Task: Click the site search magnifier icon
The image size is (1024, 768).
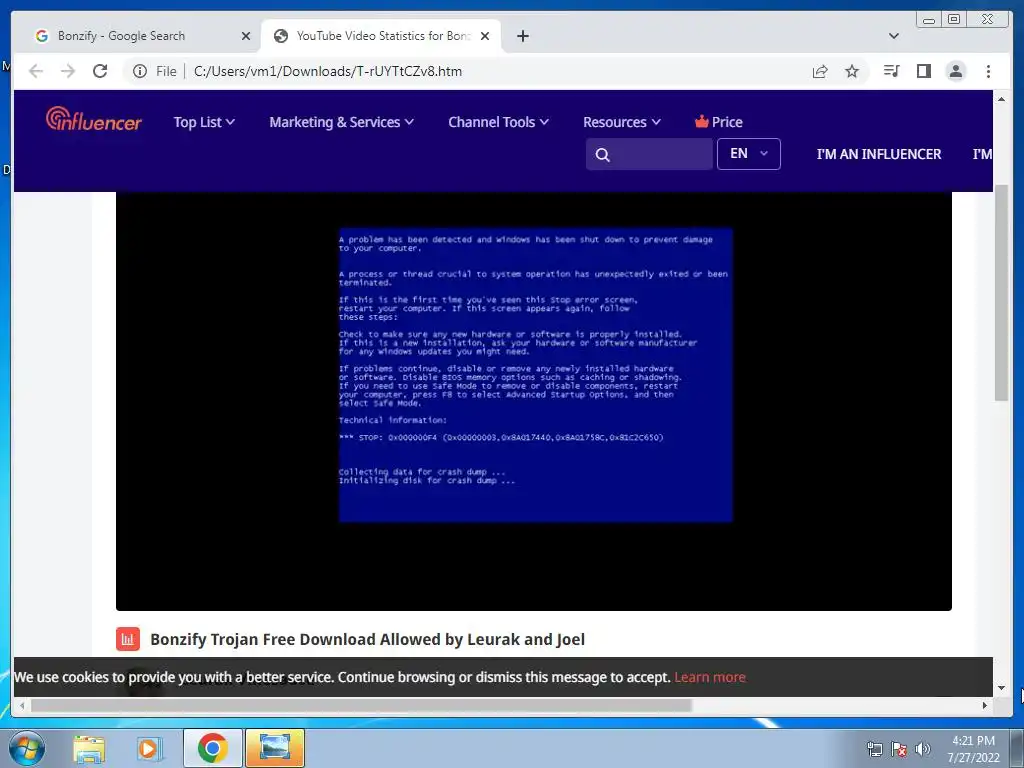Action: [x=603, y=155]
